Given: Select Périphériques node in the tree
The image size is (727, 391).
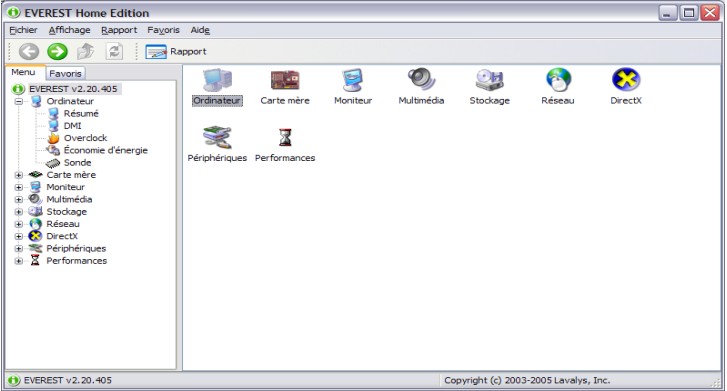Looking at the screenshot, I should point(76,249).
